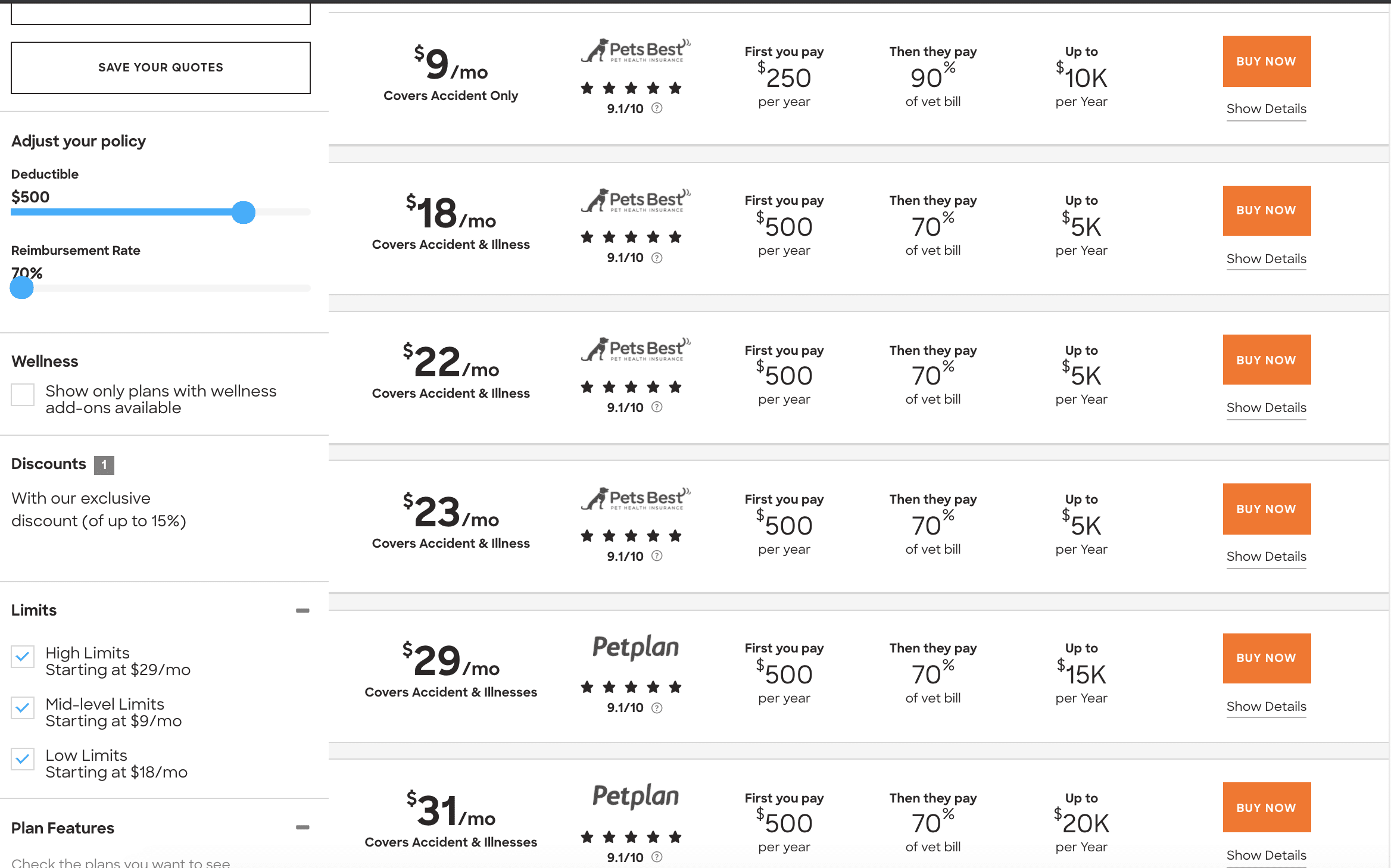Open rating info icon for $9/mo plan

(657, 108)
